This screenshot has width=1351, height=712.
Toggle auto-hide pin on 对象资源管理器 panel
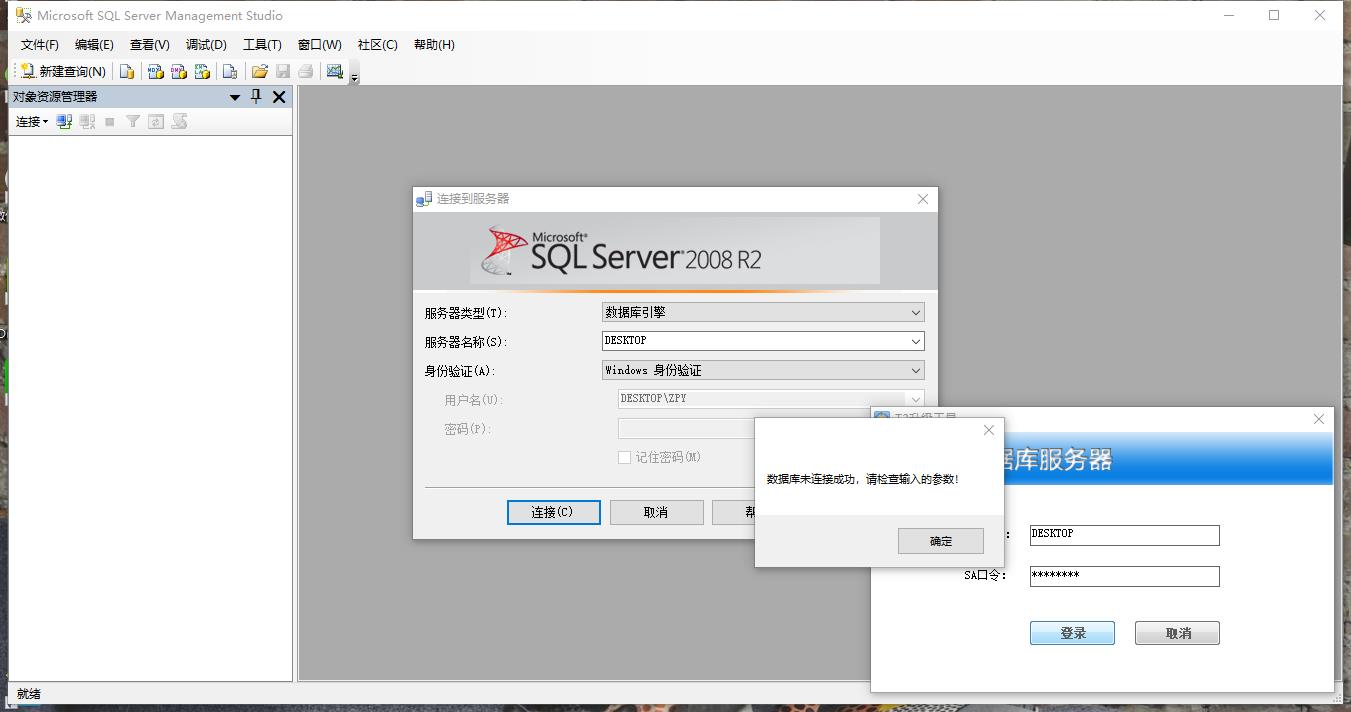(x=256, y=97)
